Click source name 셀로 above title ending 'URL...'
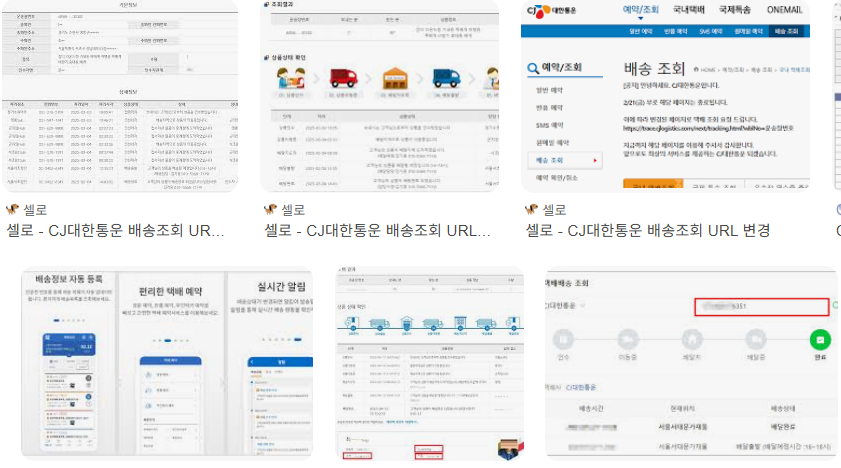841x468 pixels. 293,210
